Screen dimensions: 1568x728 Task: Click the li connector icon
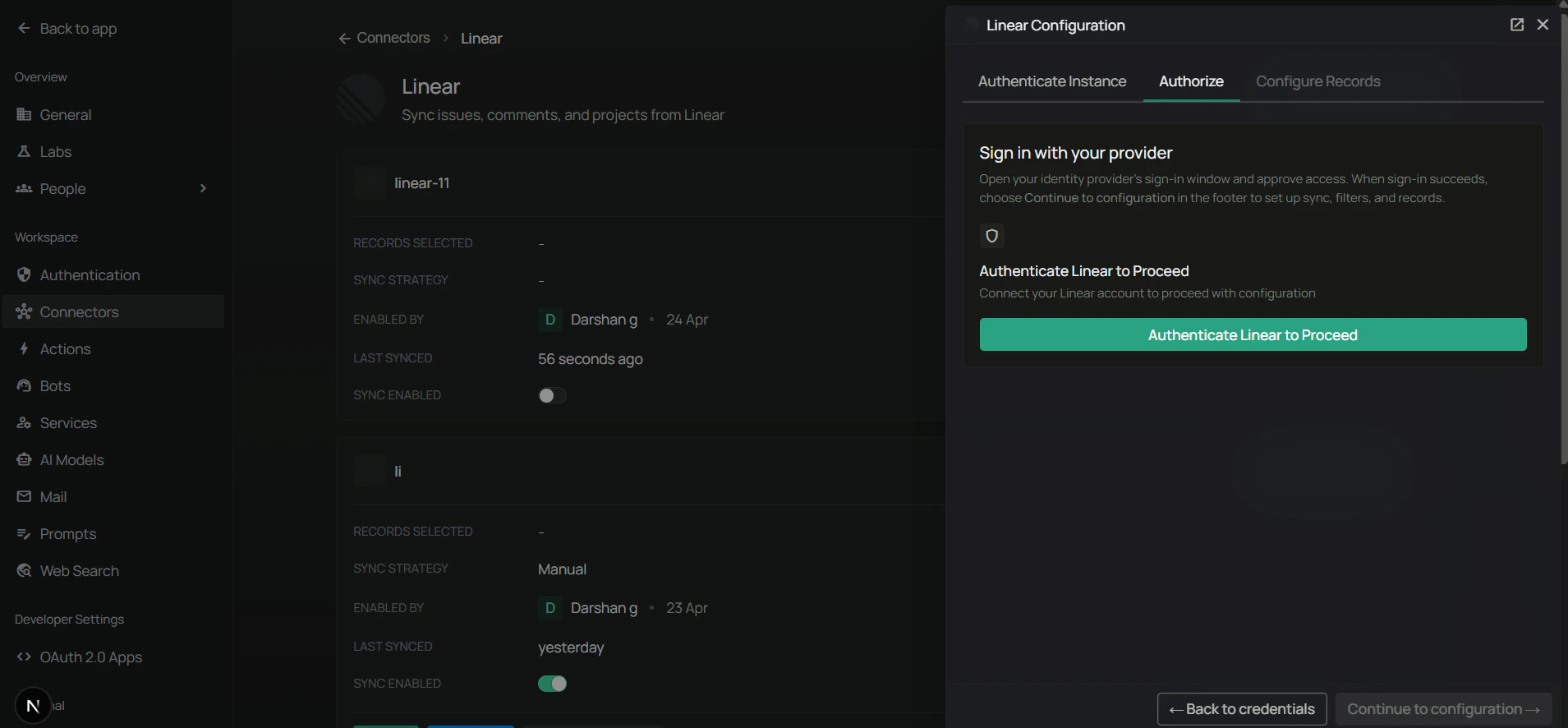tap(370, 471)
